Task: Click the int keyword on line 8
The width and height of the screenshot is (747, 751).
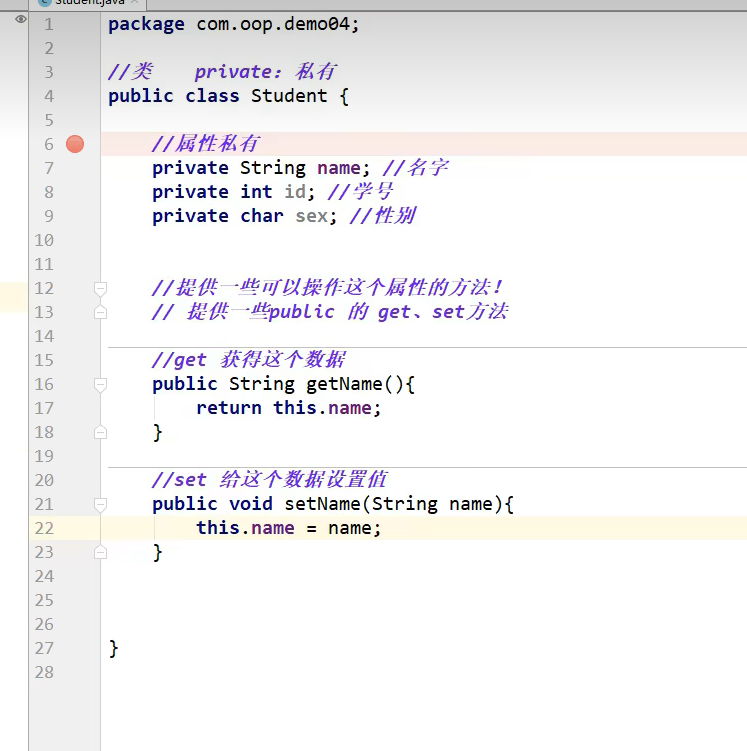Action: pyautogui.click(x=256, y=192)
